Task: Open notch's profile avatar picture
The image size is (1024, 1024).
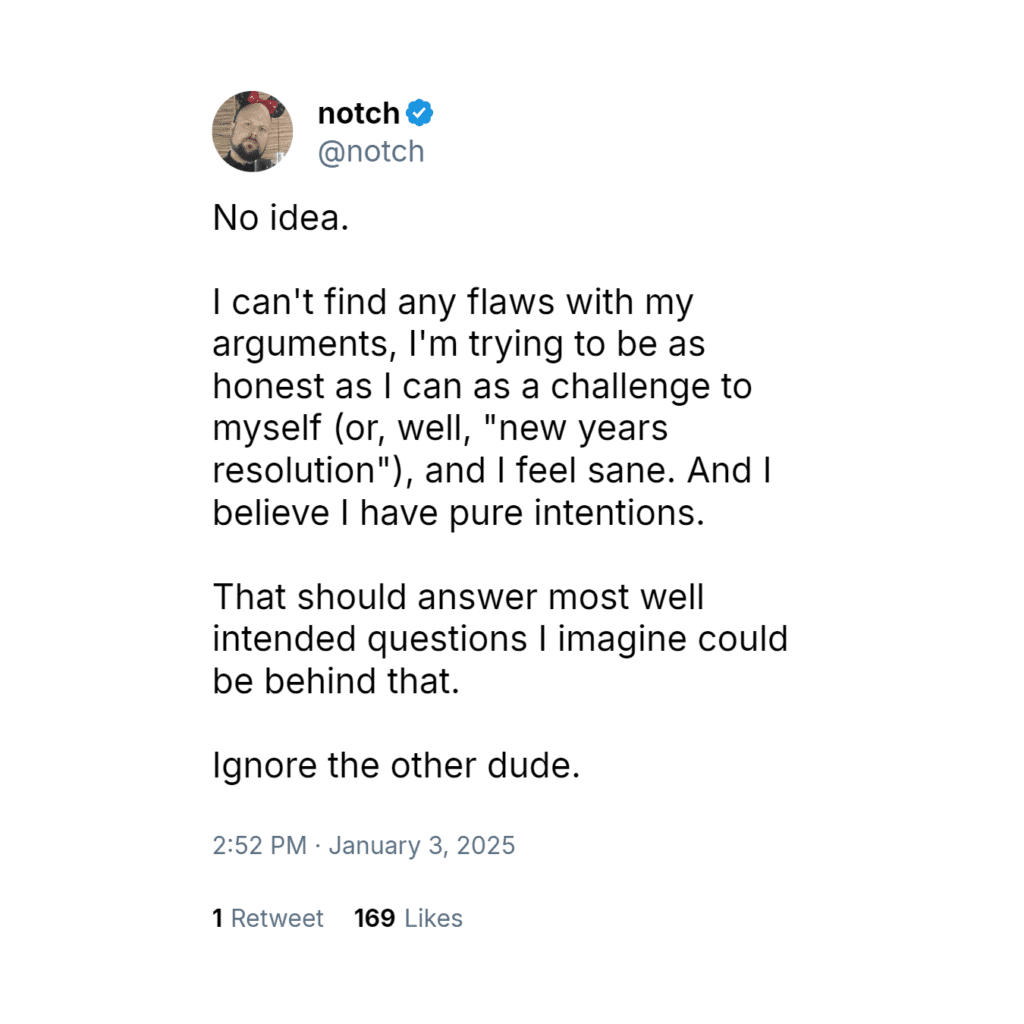Action: click(x=251, y=131)
